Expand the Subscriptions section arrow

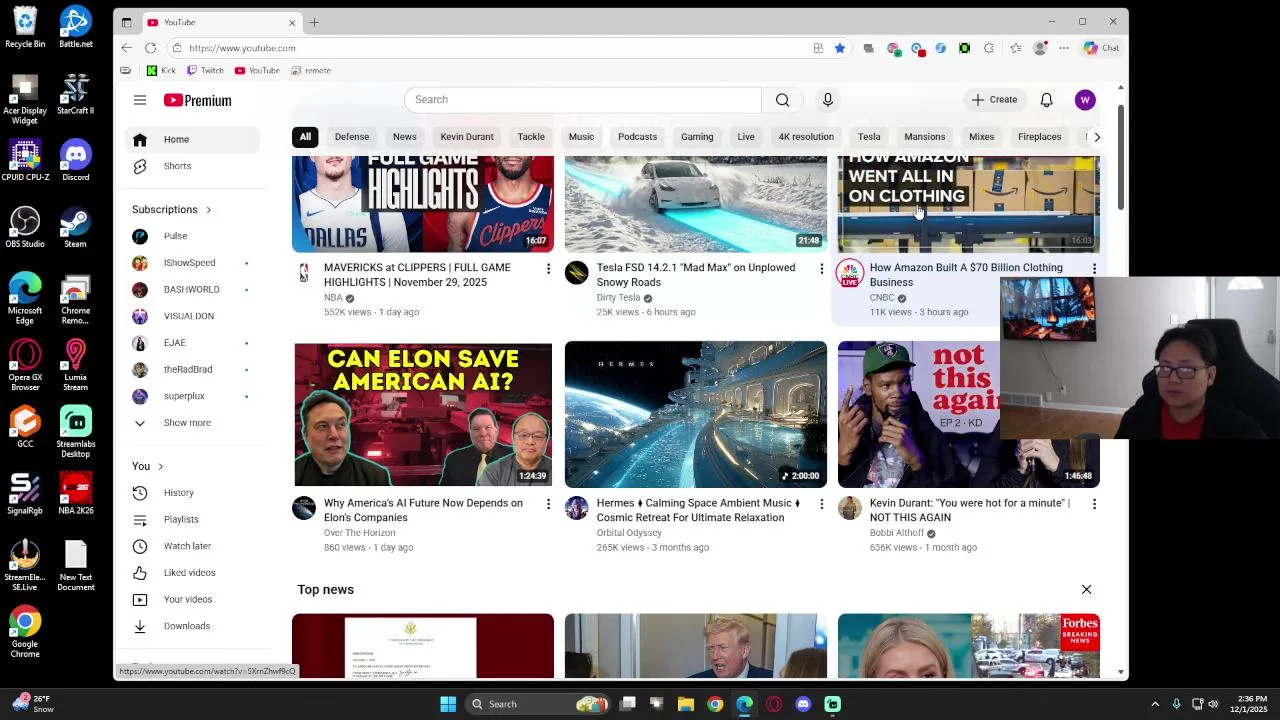208,210
